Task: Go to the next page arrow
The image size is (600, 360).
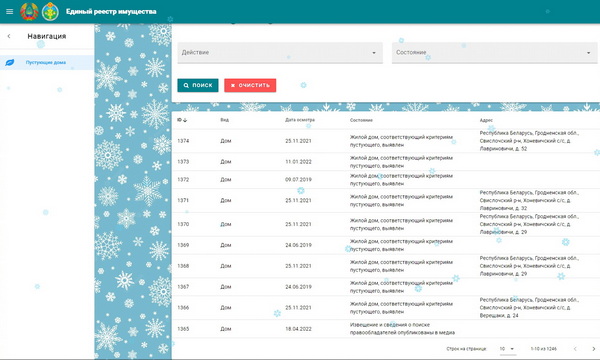Action: tap(593, 349)
